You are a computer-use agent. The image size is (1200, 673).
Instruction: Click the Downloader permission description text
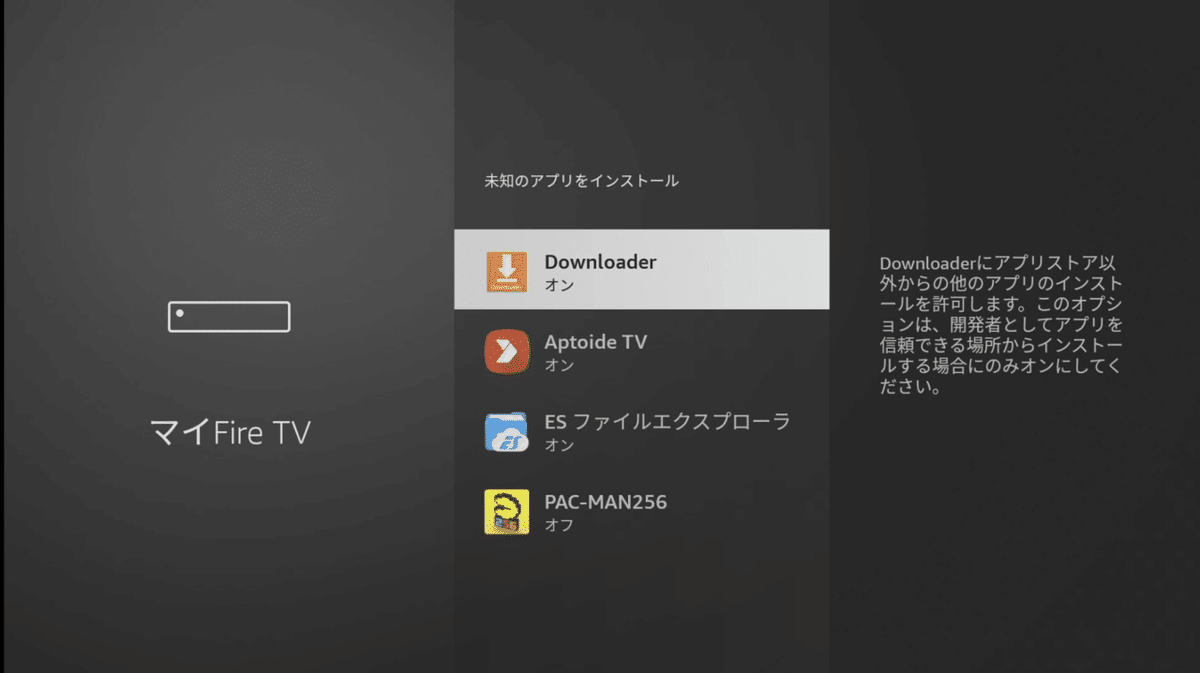coord(1000,326)
